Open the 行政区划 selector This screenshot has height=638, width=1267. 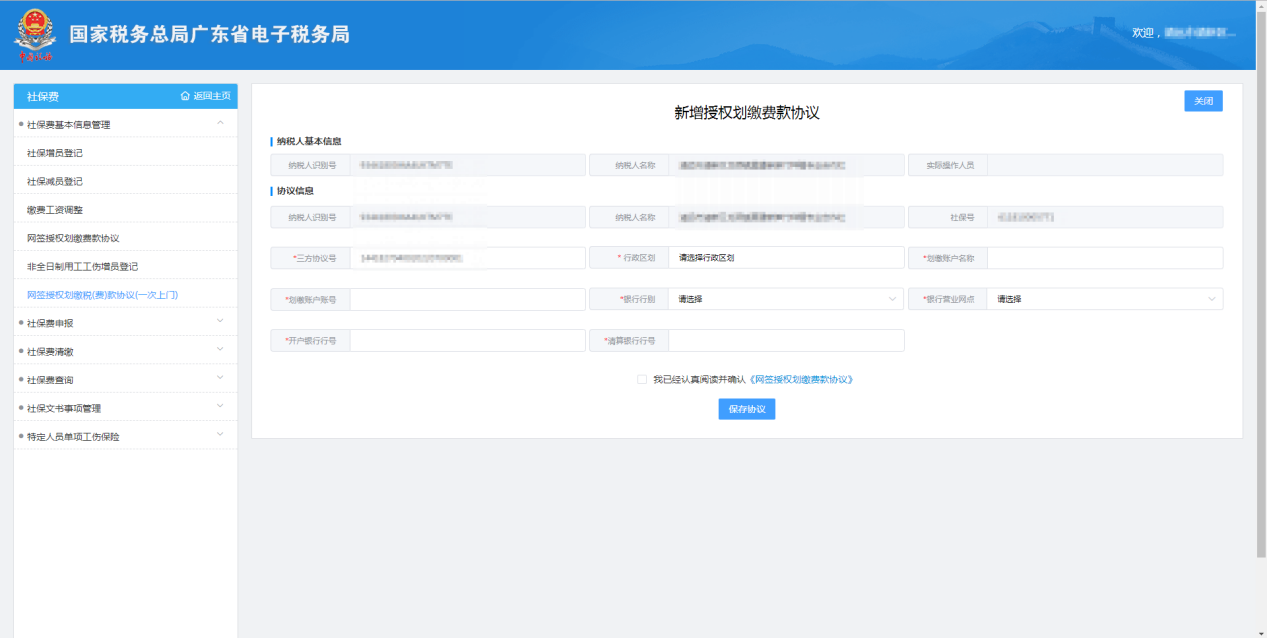click(x=785, y=258)
